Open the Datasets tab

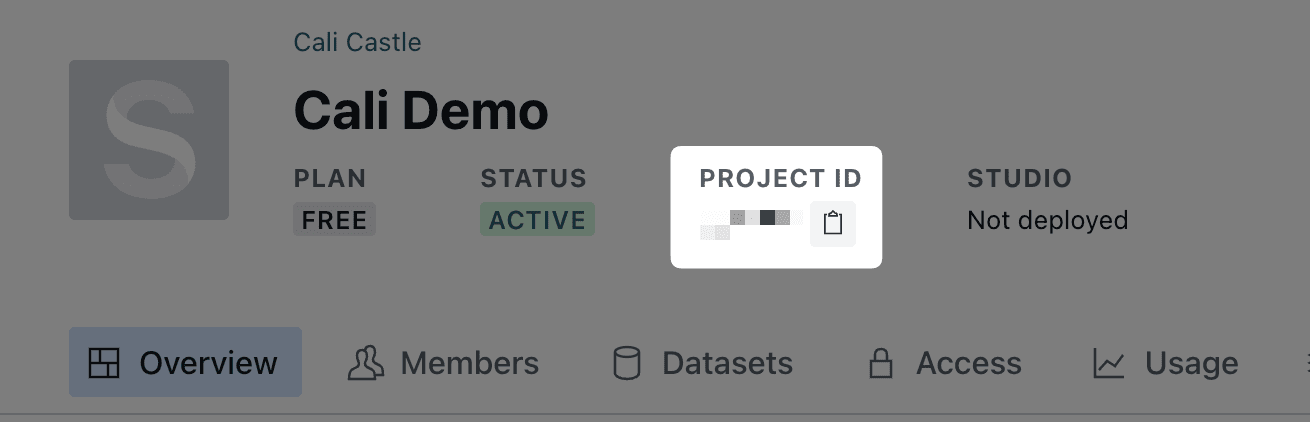click(727, 363)
